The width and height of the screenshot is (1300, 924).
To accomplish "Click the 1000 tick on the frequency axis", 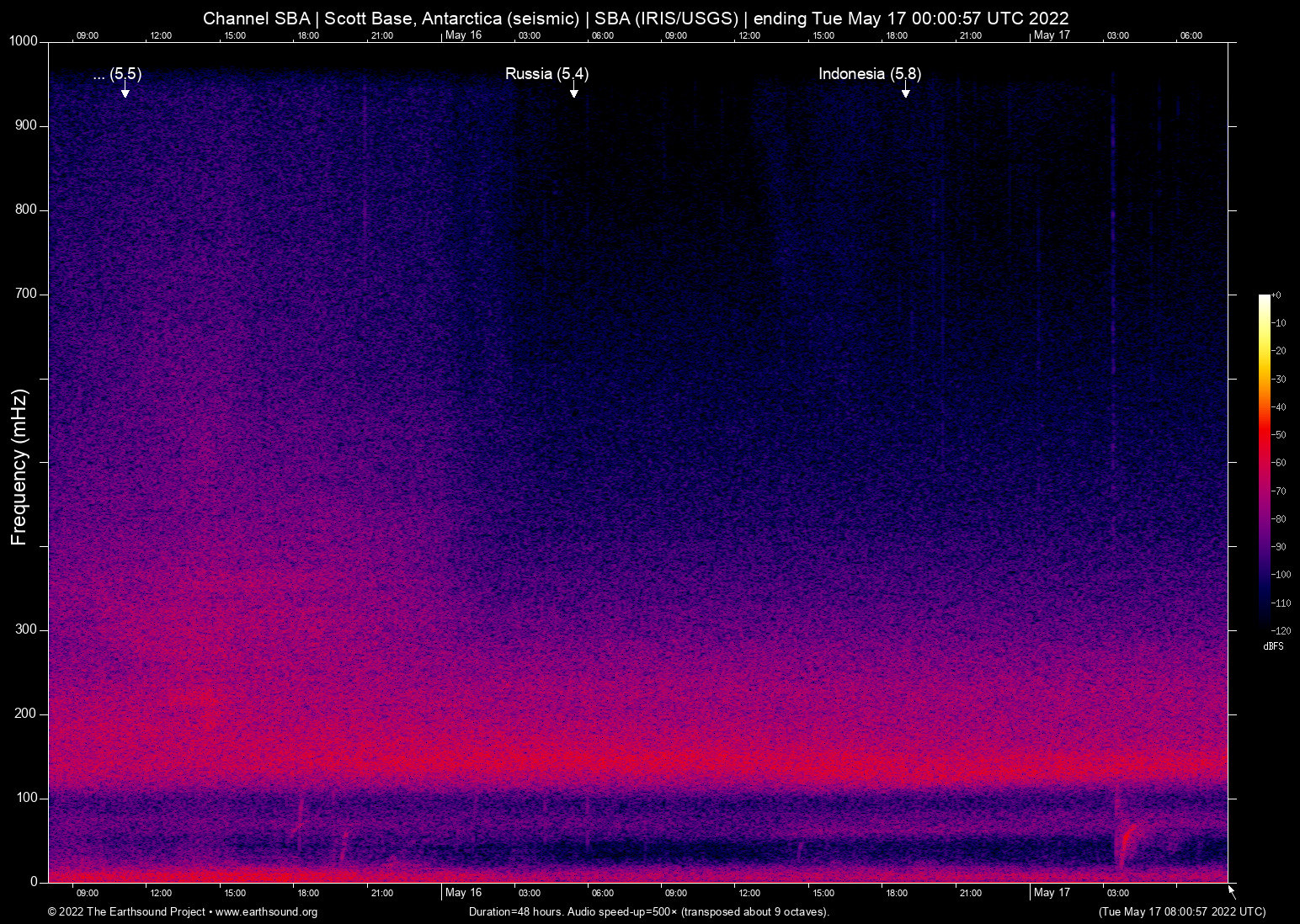I will click(x=24, y=41).
